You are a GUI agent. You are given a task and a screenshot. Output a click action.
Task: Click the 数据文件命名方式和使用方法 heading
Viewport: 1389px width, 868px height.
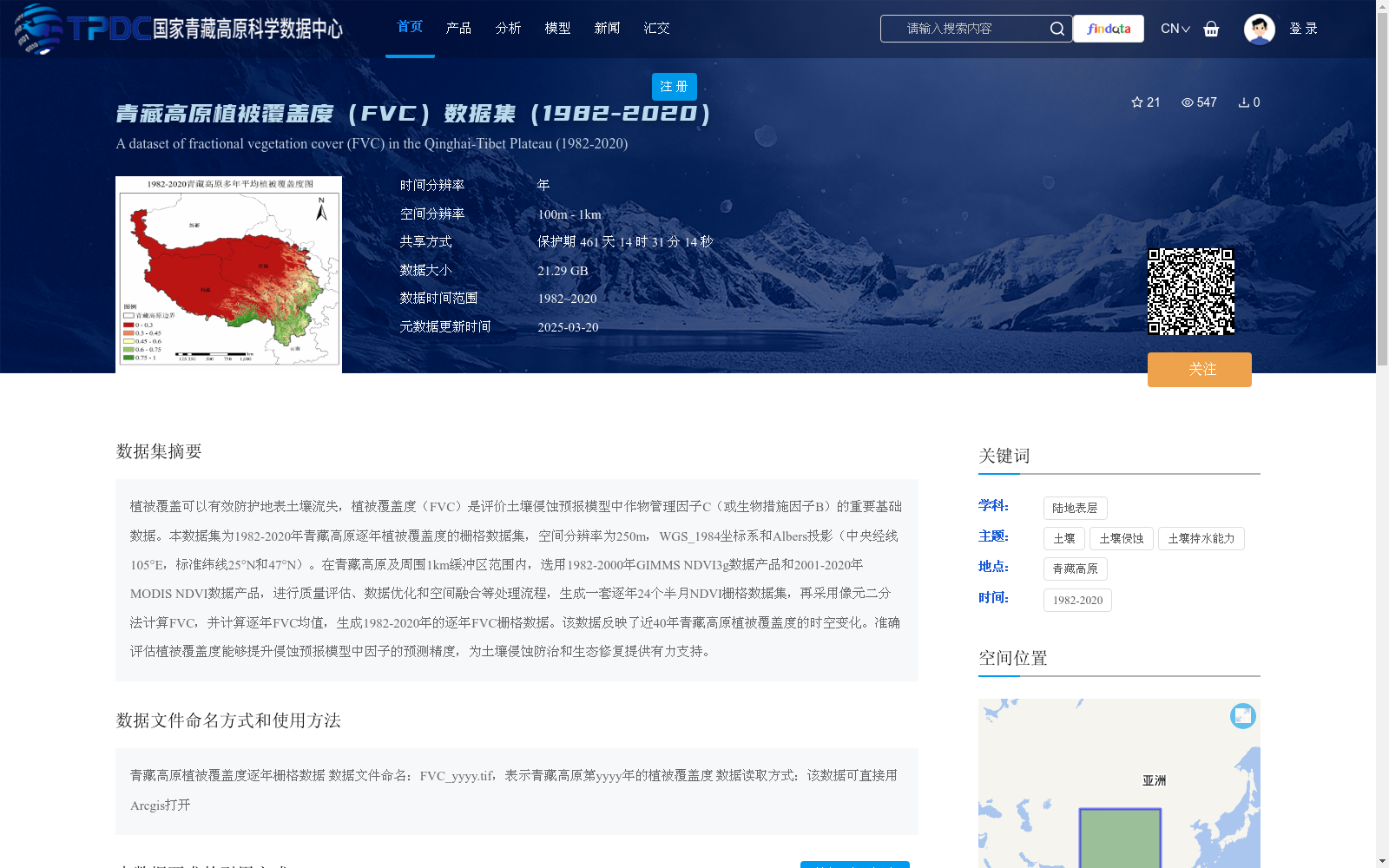[x=228, y=720]
